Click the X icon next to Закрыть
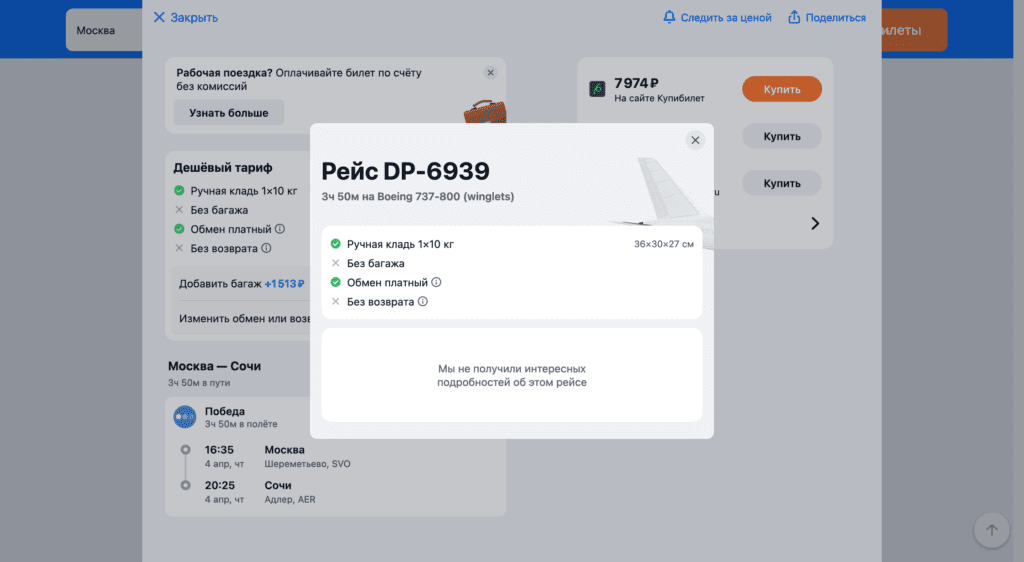Image resolution: width=1024 pixels, height=562 pixels. click(159, 17)
